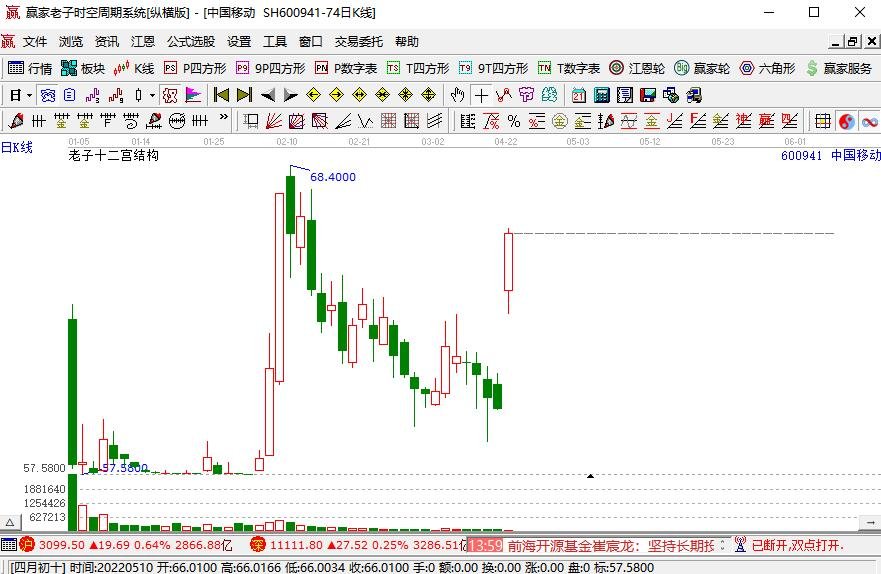Open the 资讯 menu
Screen dimensions: 881x574
[107, 42]
